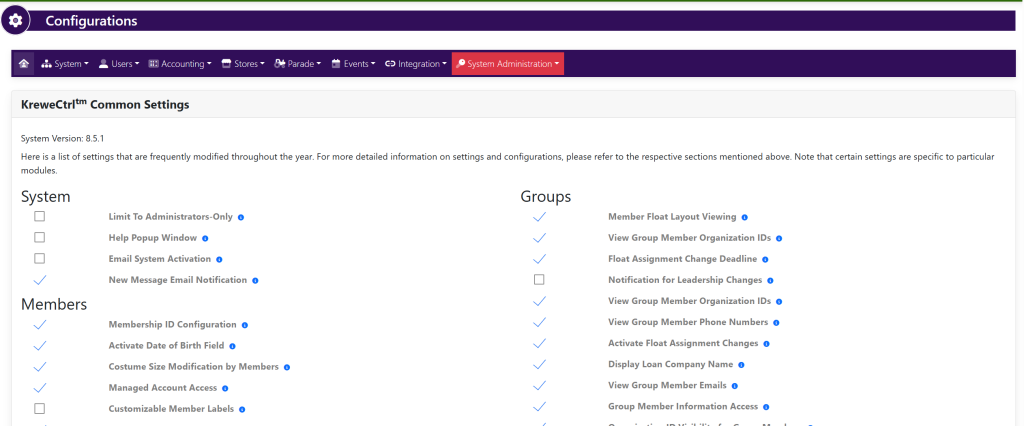Enable the Limit To Administrators-Only checkbox
The width and height of the screenshot is (1024, 426).
[x=40, y=216]
